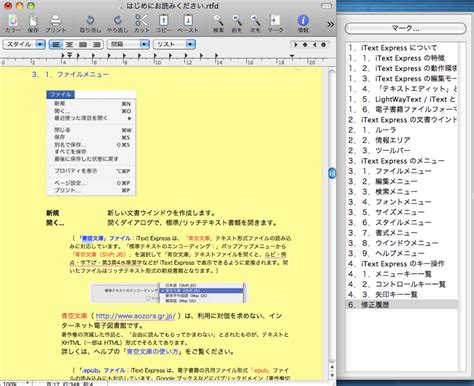The image size is (474, 386).
Task: Jump to mark 4.2 コントロールキー一覧
Action: 402,285
